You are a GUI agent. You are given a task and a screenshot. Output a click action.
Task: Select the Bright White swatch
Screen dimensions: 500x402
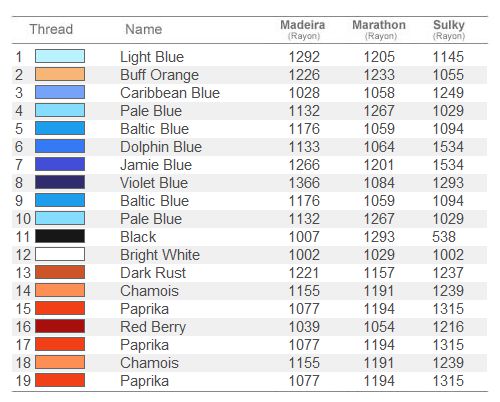(x=60, y=254)
